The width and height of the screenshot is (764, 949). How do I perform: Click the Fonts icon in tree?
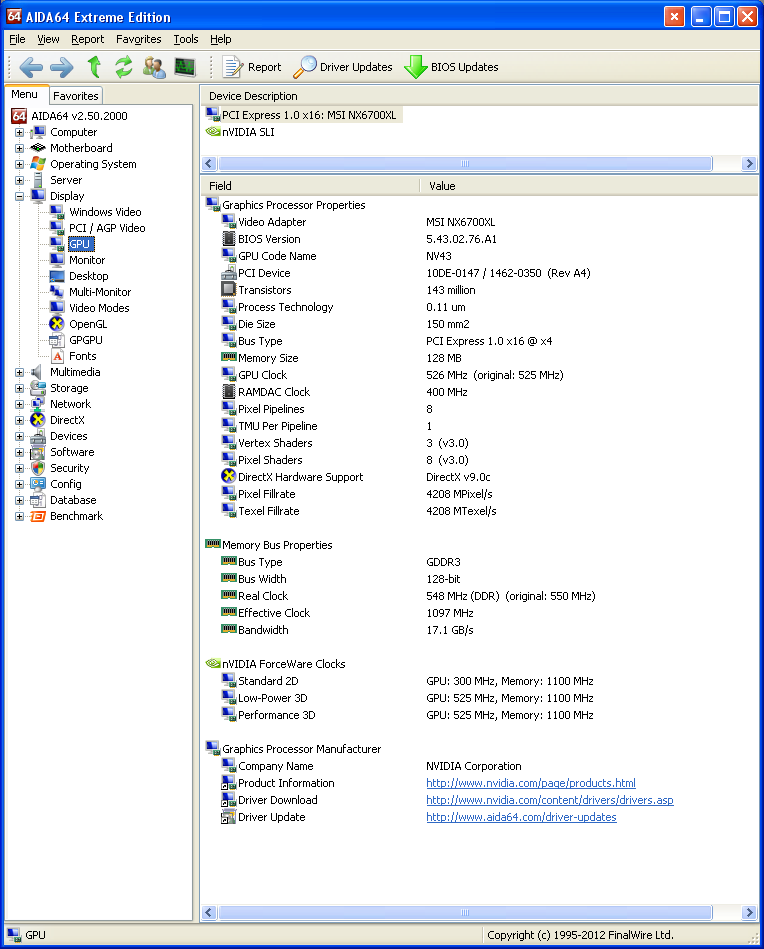point(57,356)
